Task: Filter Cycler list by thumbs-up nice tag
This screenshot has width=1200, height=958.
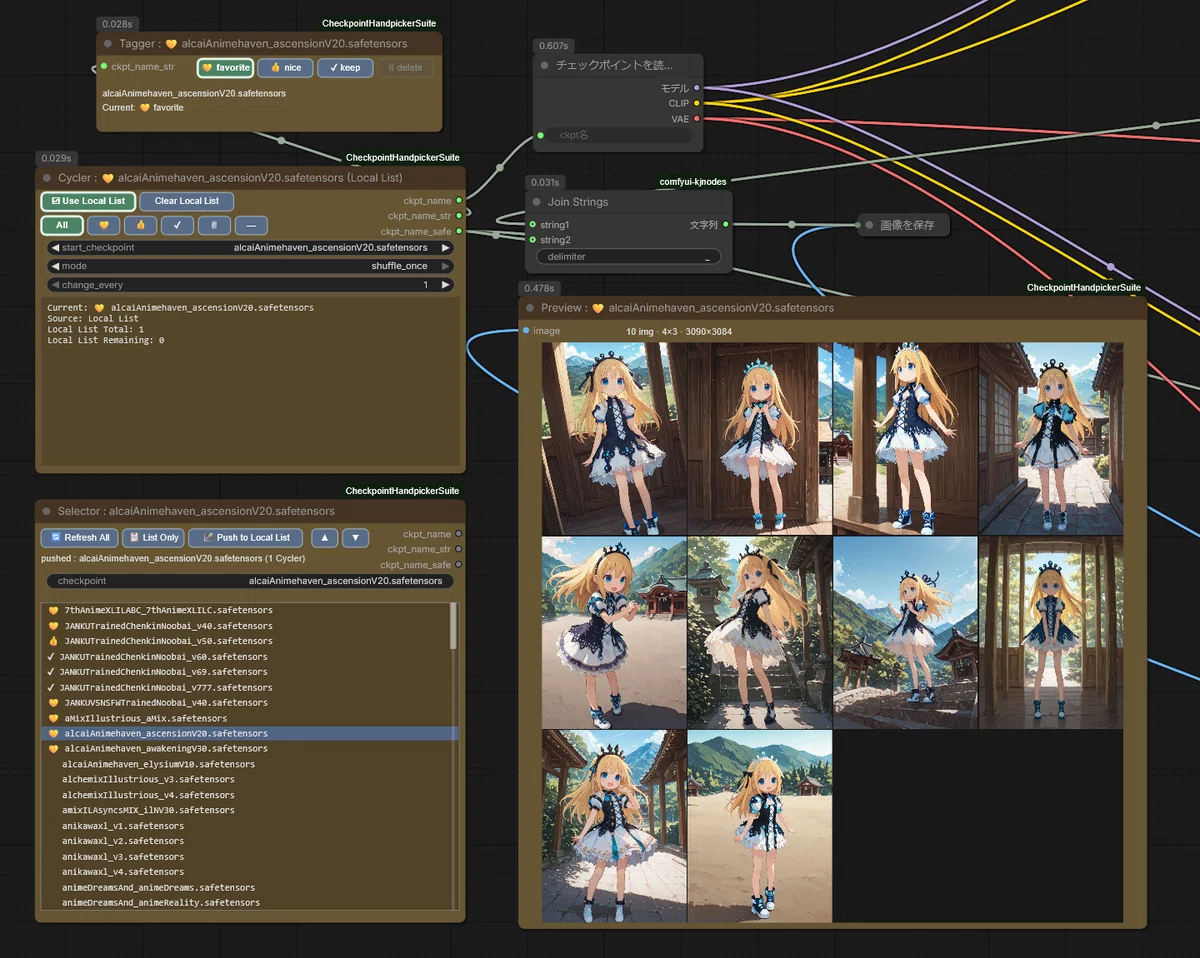Action: click(140, 225)
